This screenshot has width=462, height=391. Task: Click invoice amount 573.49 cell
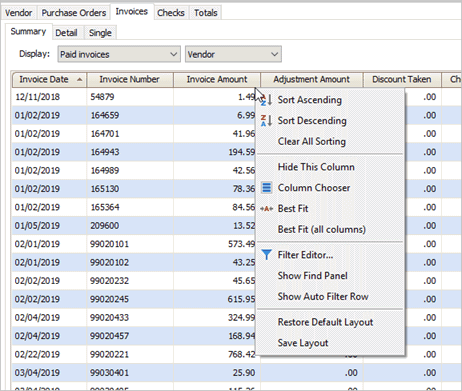[x=215, y=244]
